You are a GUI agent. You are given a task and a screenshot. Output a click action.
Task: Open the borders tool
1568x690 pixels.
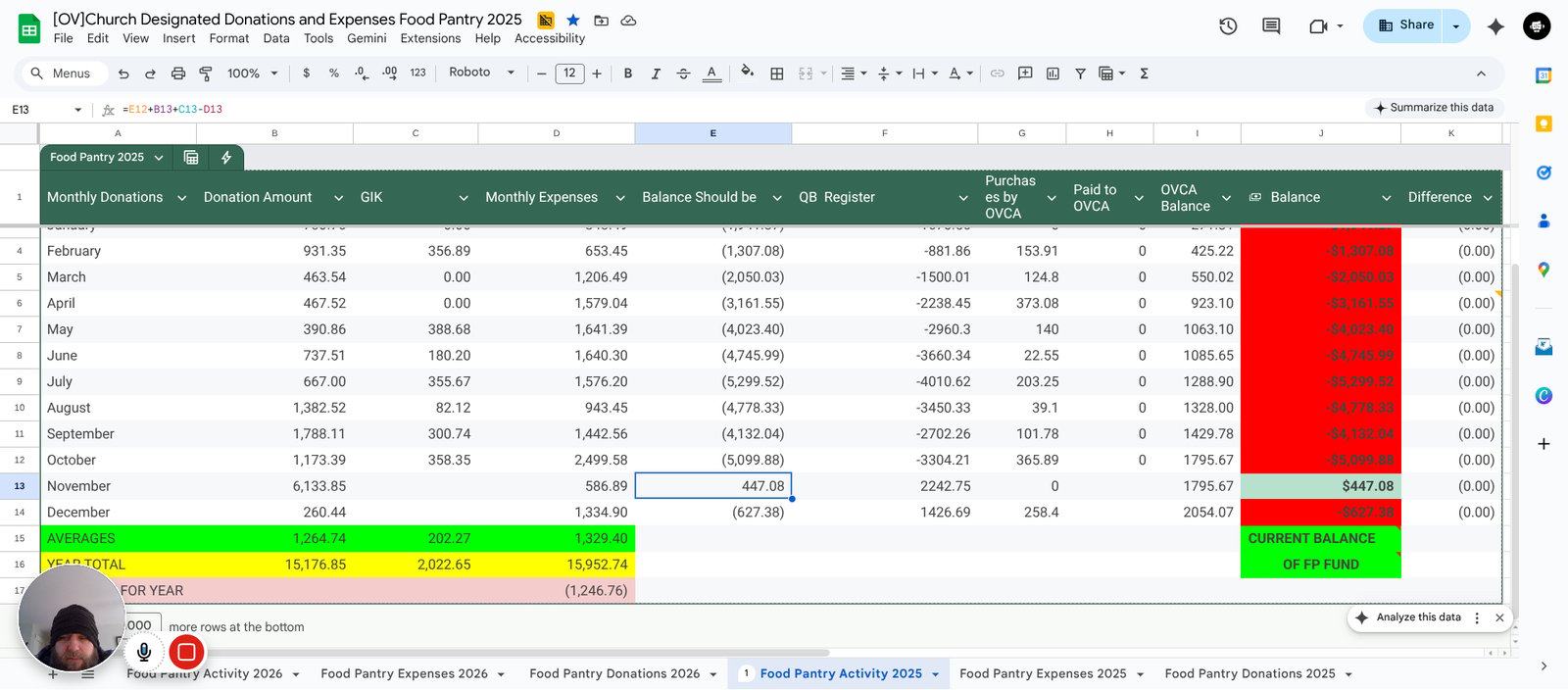tap(777, 74)
